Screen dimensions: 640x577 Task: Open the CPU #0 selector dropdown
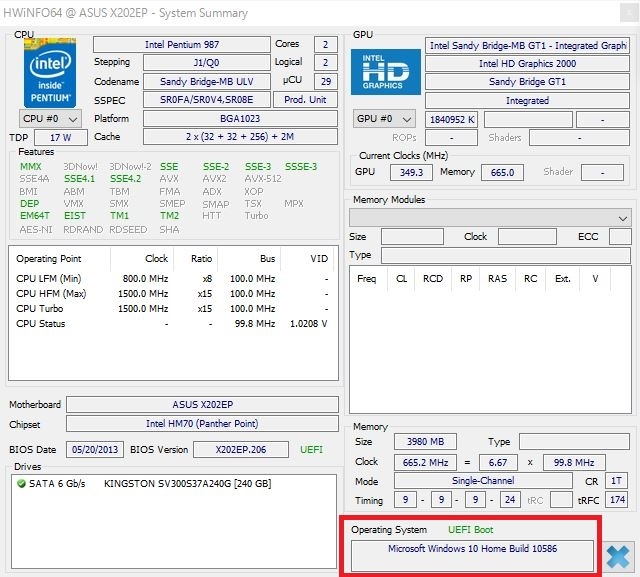tap(50, 119)
